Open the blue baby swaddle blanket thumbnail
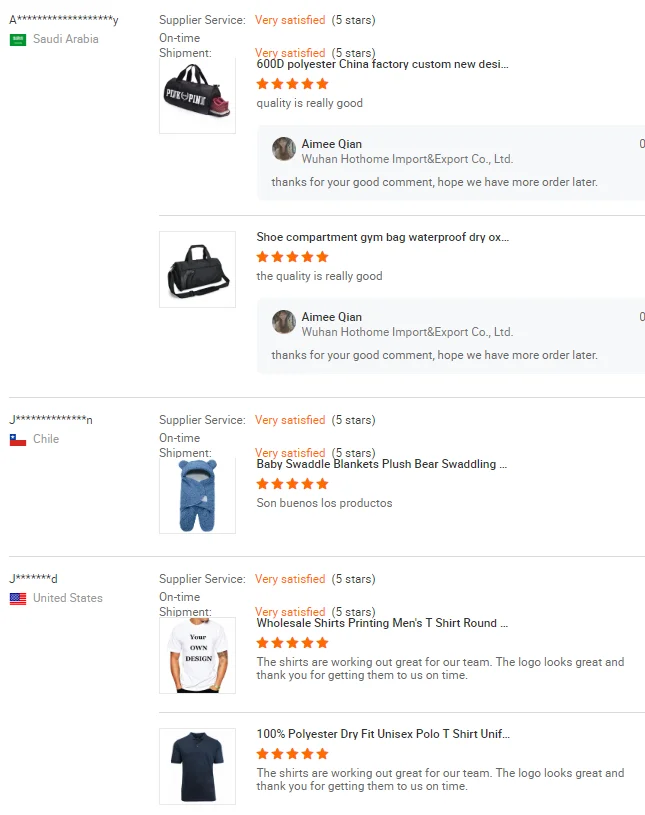This screenshot has height=815, width=645. 197,495
